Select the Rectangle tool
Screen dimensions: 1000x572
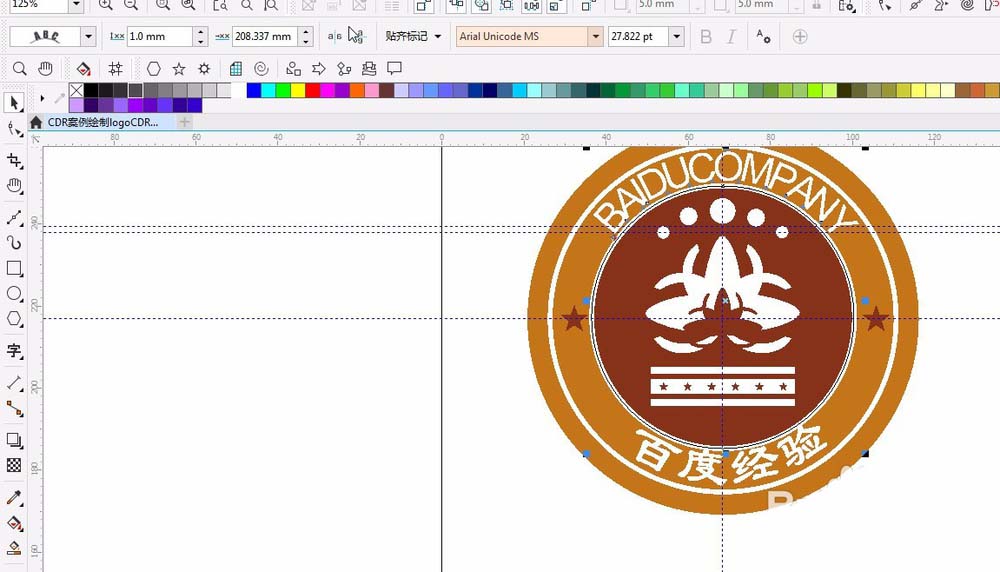[14, 268]
